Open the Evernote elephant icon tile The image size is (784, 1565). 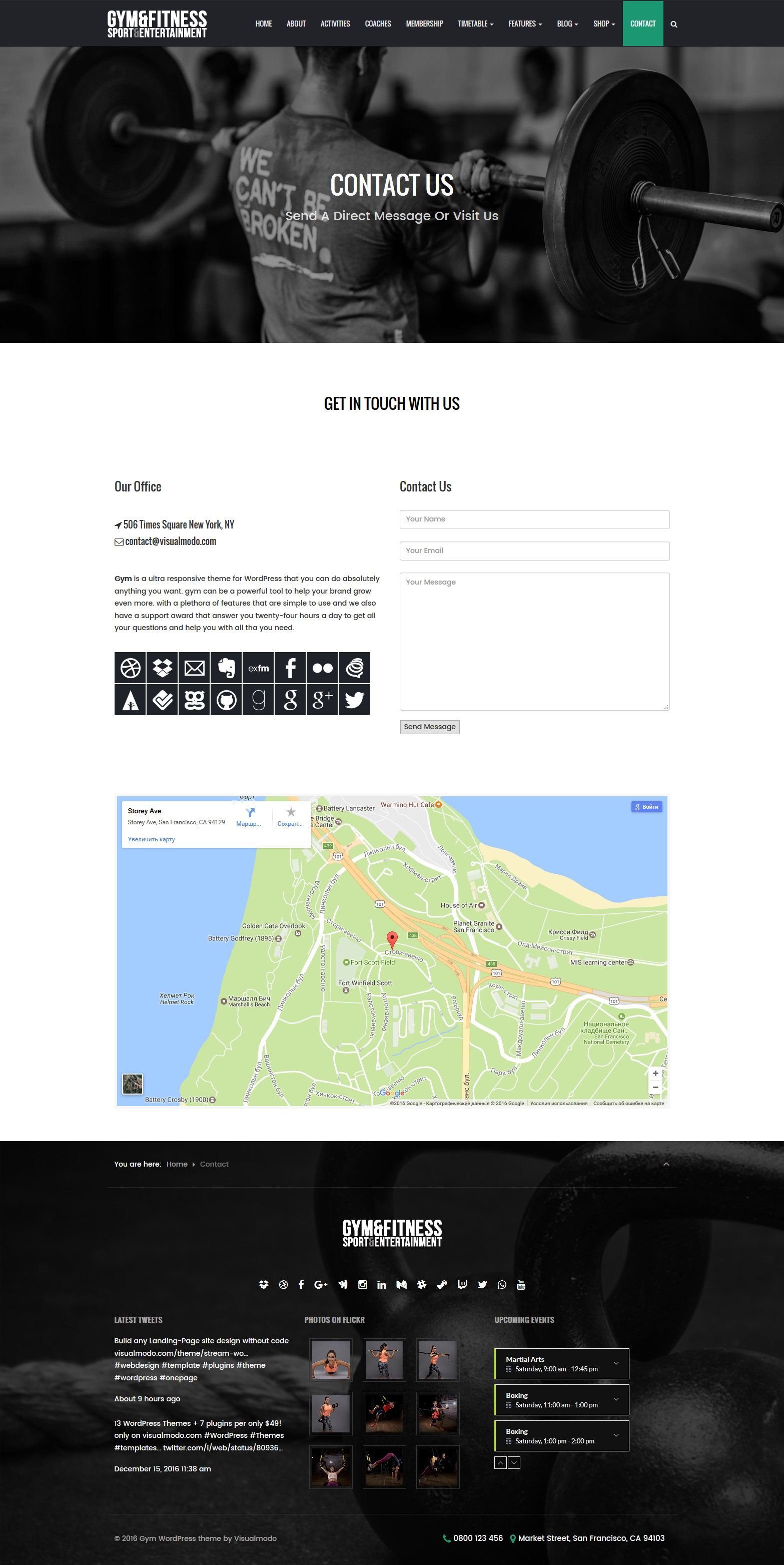tap(226, 668)
